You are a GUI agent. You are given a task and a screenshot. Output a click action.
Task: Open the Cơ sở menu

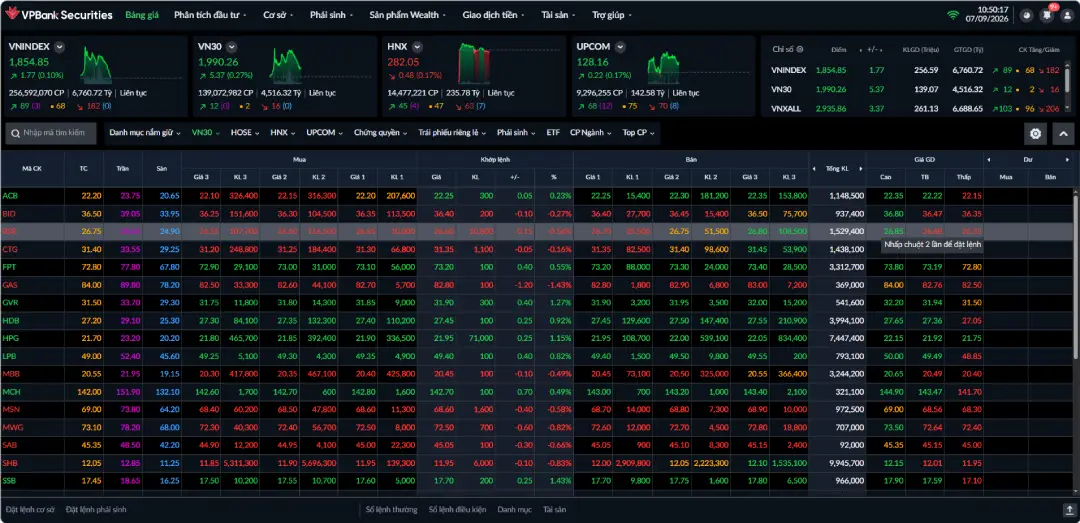pyautogui.click(x=278, y=15)
